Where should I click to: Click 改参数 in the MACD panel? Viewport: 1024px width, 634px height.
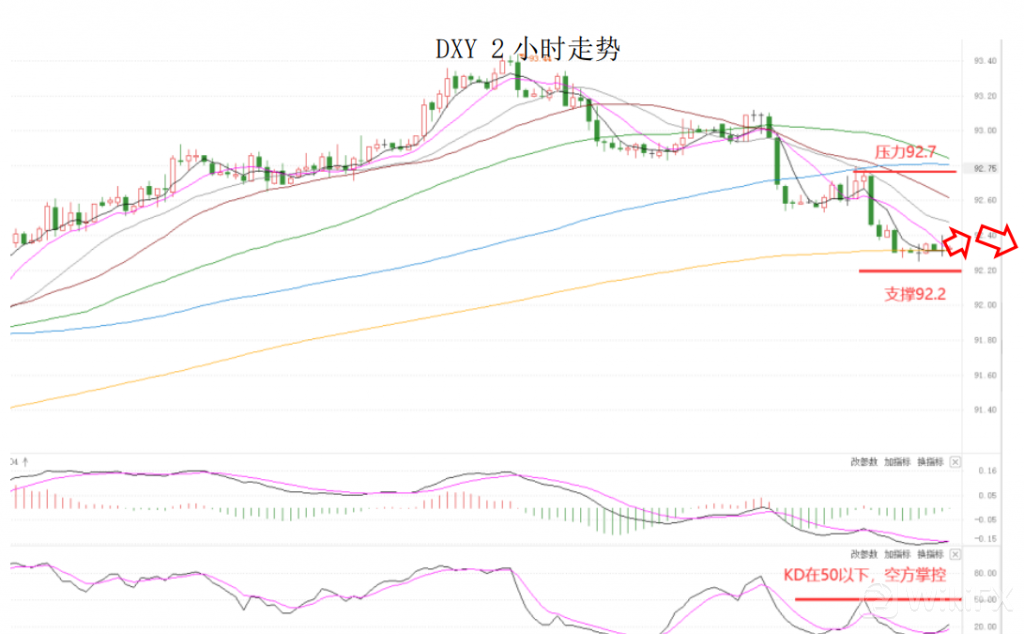pos(864,462)
